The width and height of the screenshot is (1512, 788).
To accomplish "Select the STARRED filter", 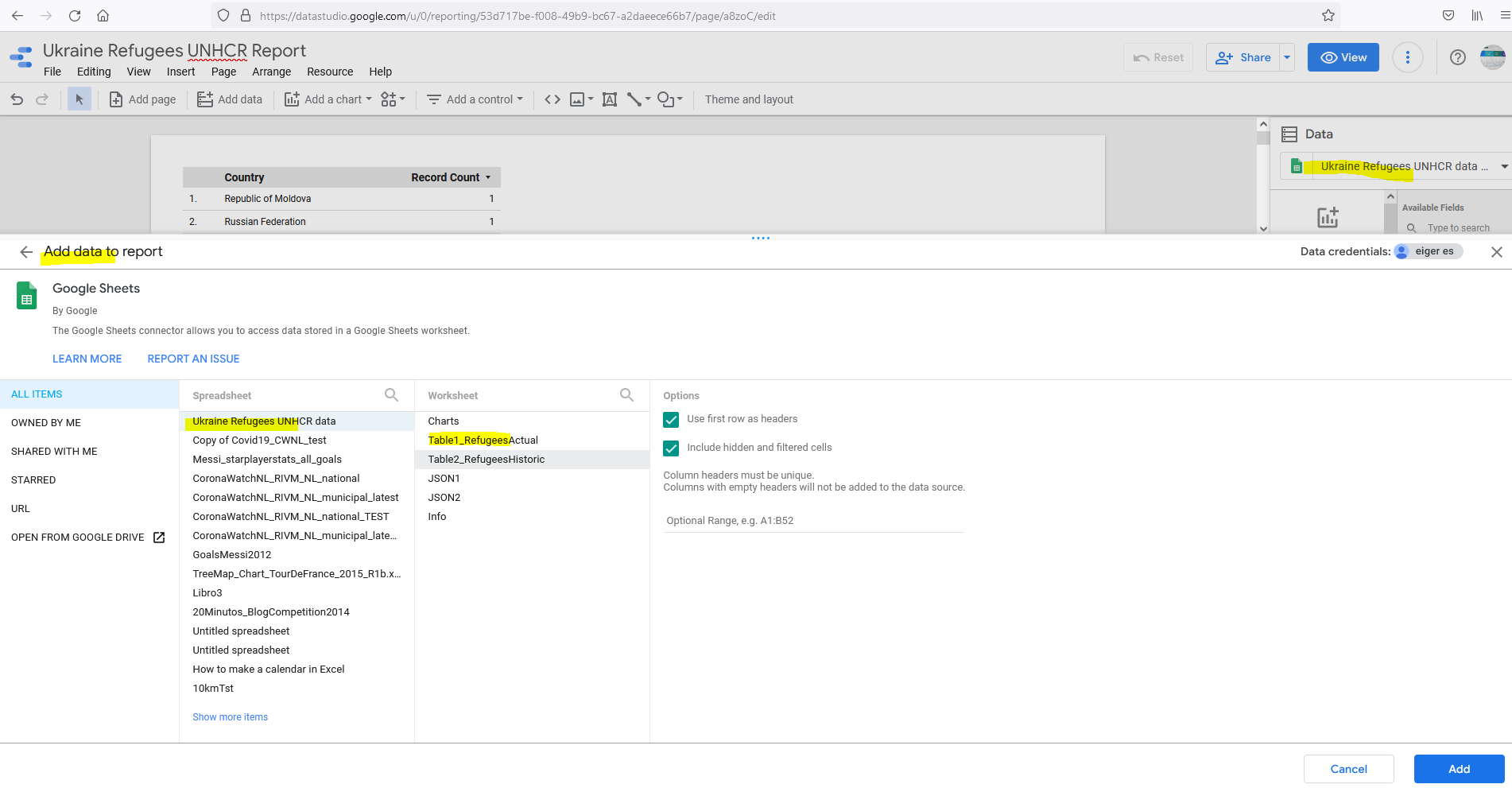I will coord(89,480).
